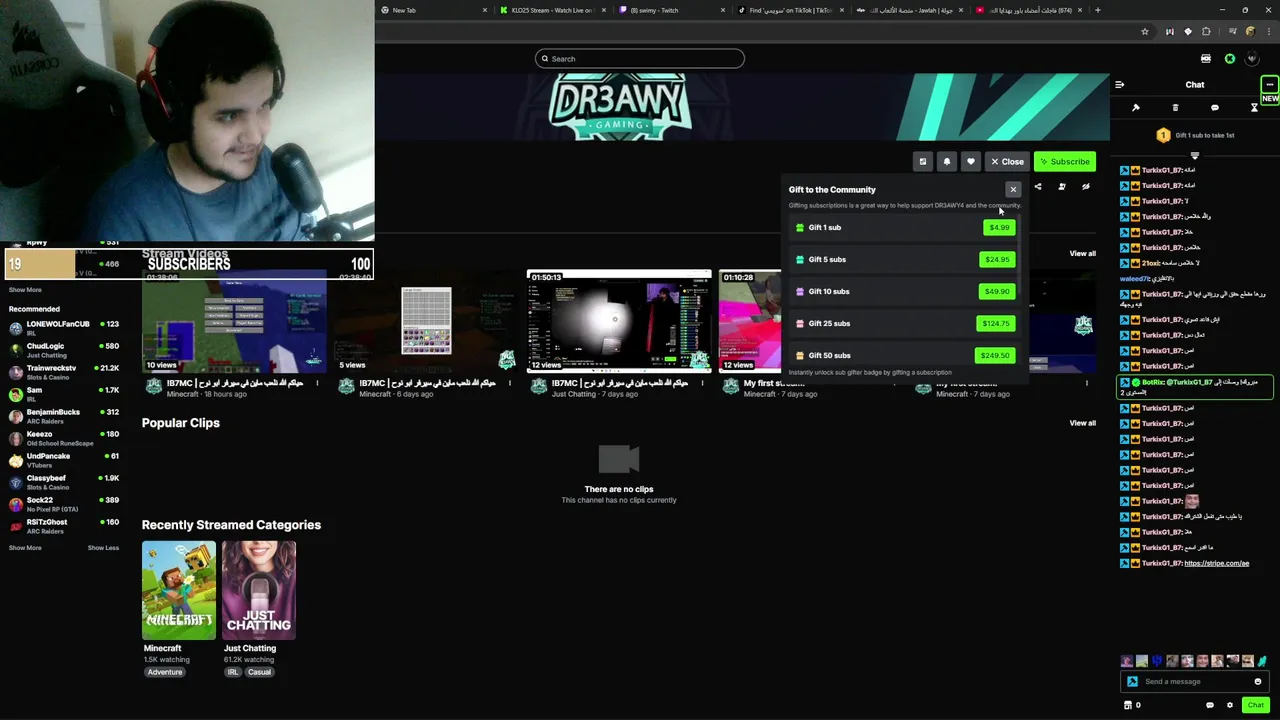
Task: Click the trash can icon under Chat
Action: click(1175, 108)
